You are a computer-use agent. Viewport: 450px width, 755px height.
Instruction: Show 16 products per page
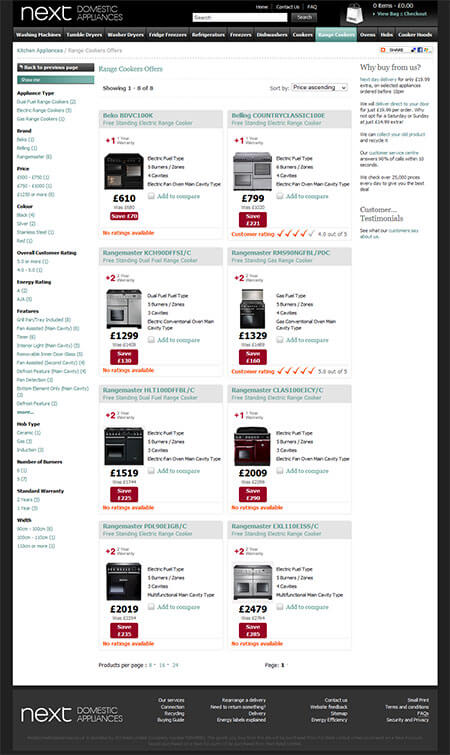tap(162, 665)
